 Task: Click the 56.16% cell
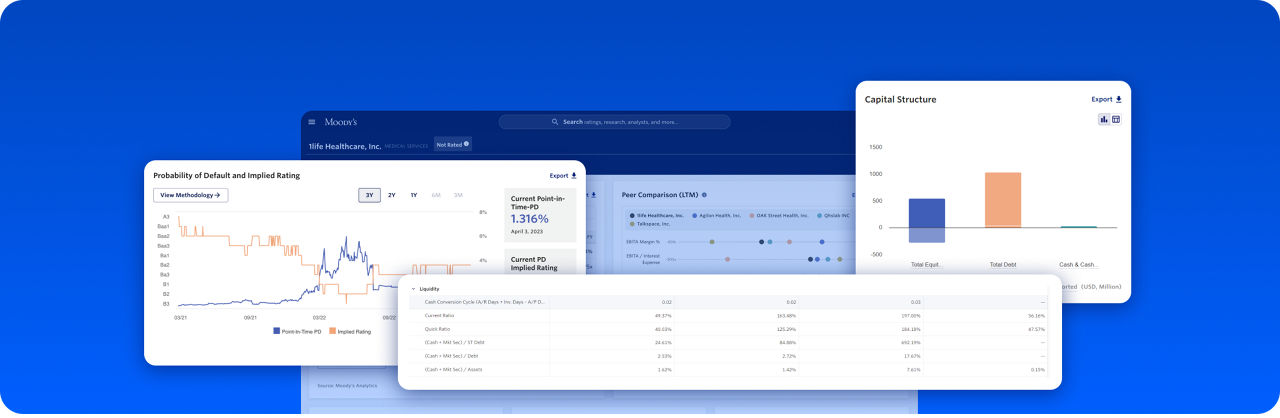point(1036,315)
